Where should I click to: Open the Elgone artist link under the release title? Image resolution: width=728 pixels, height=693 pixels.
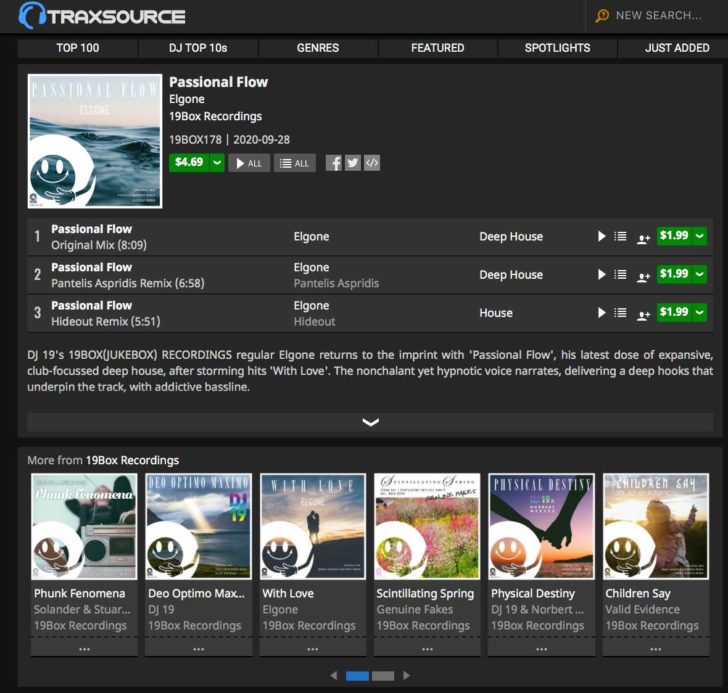[x=187, y=99]
